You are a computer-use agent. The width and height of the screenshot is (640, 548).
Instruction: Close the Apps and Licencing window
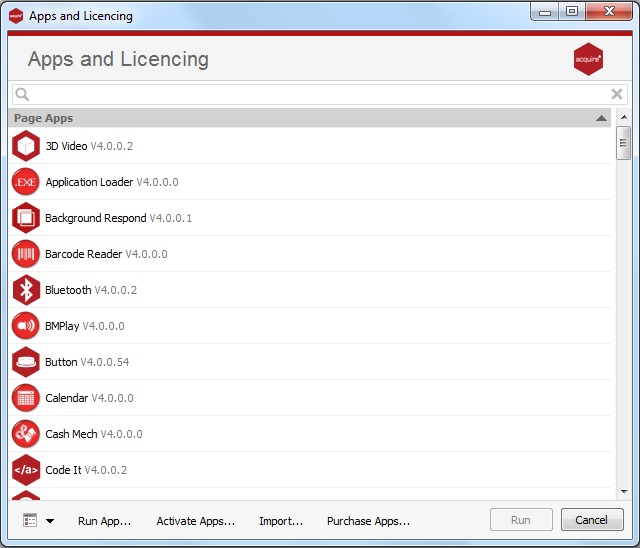coord(609,11)
